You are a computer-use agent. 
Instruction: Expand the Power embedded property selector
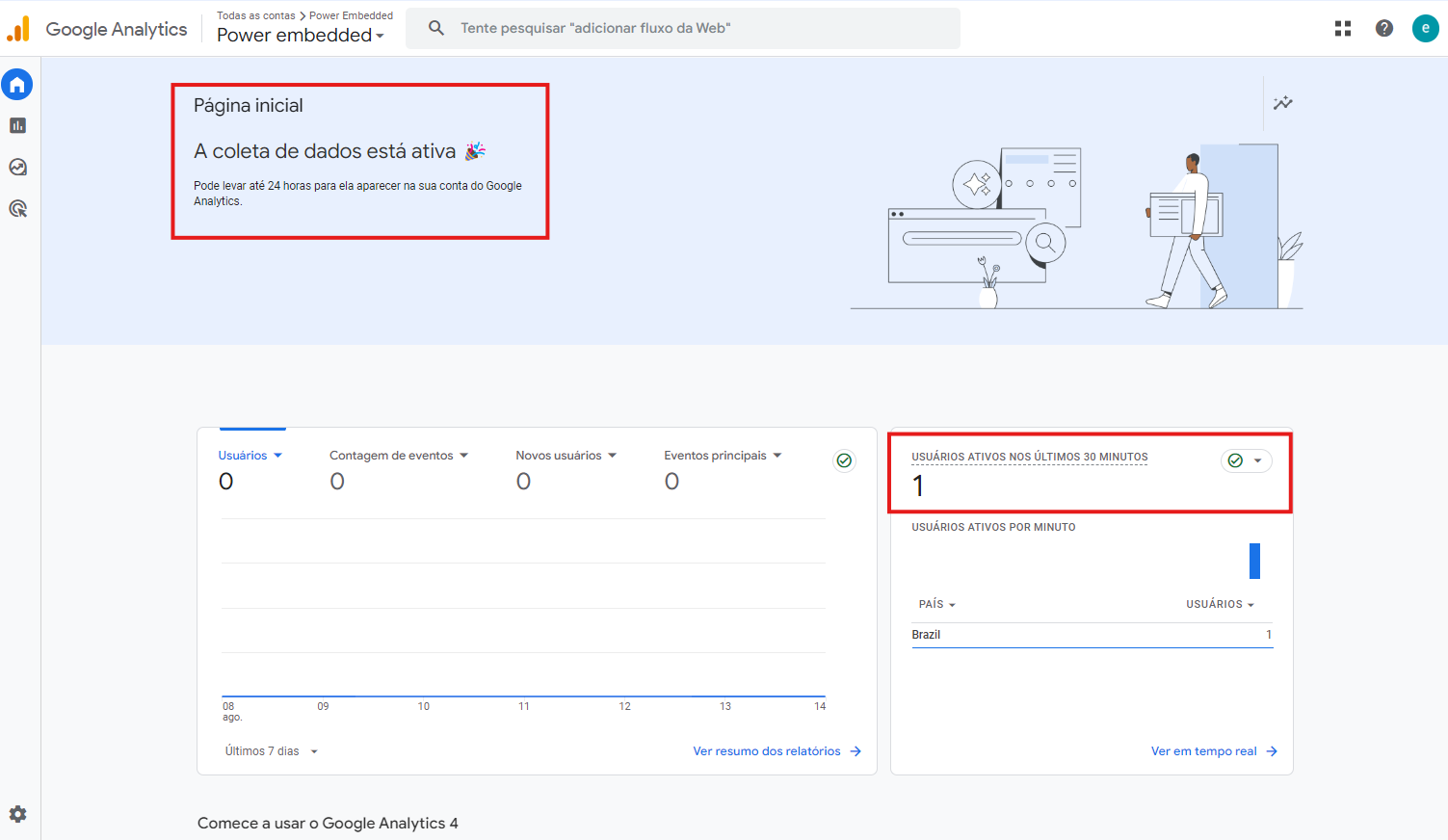tap(301, 36)
